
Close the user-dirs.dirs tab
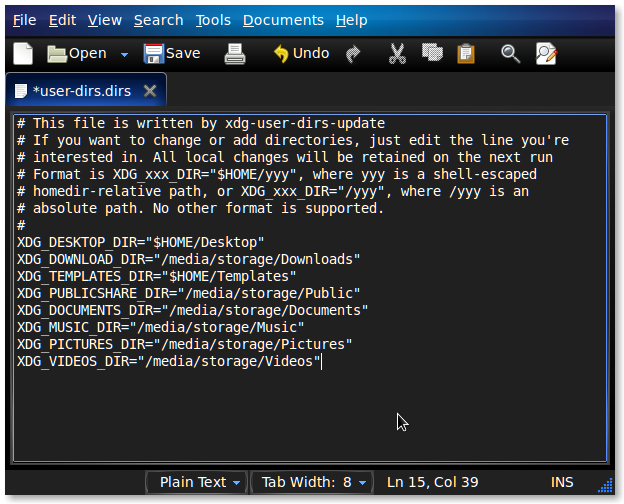point(150,91)
